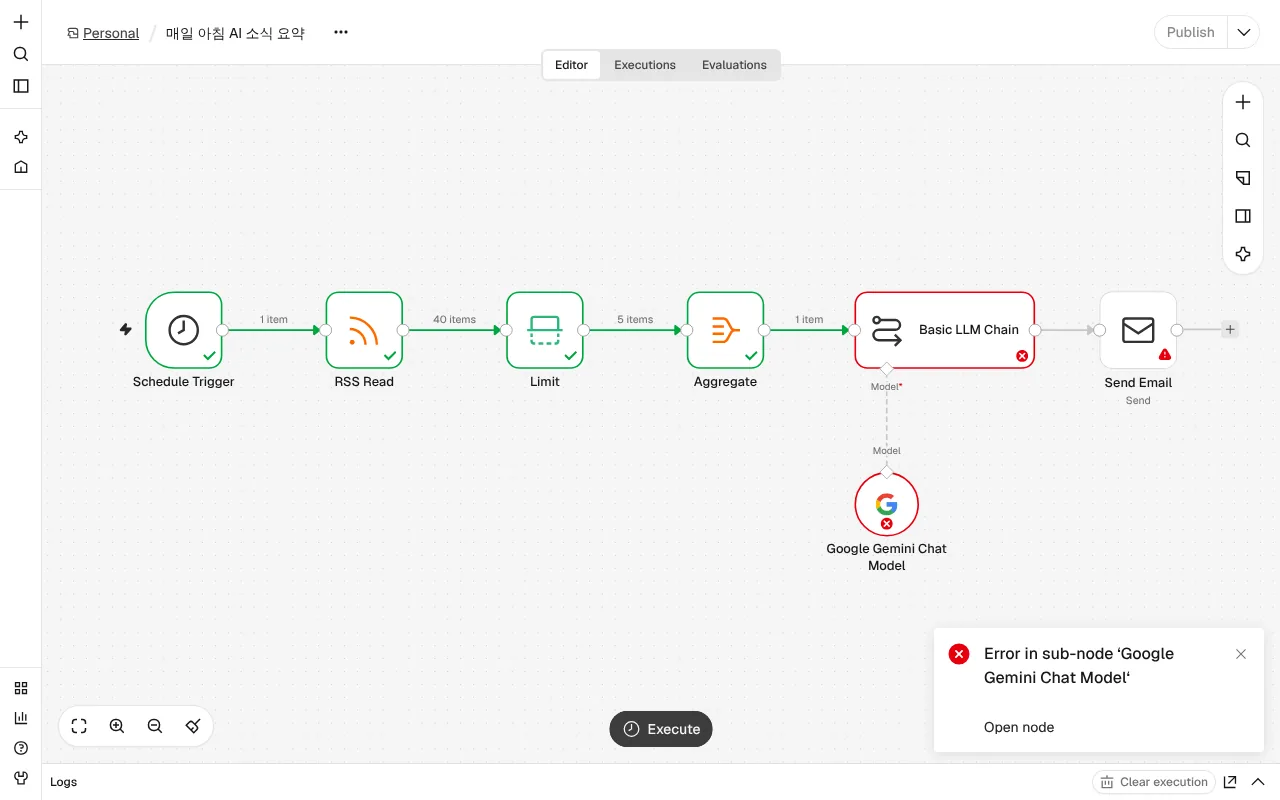Expand the Publish dropdown arrow
The image size is (1280, 800).
coord(1243,32)
